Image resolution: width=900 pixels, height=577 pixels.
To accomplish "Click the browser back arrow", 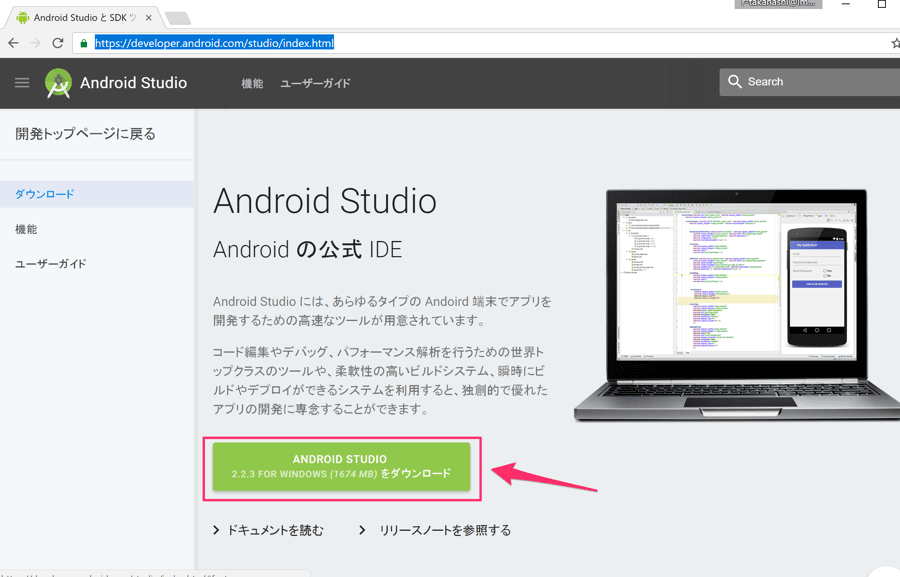I will point(13,43).
